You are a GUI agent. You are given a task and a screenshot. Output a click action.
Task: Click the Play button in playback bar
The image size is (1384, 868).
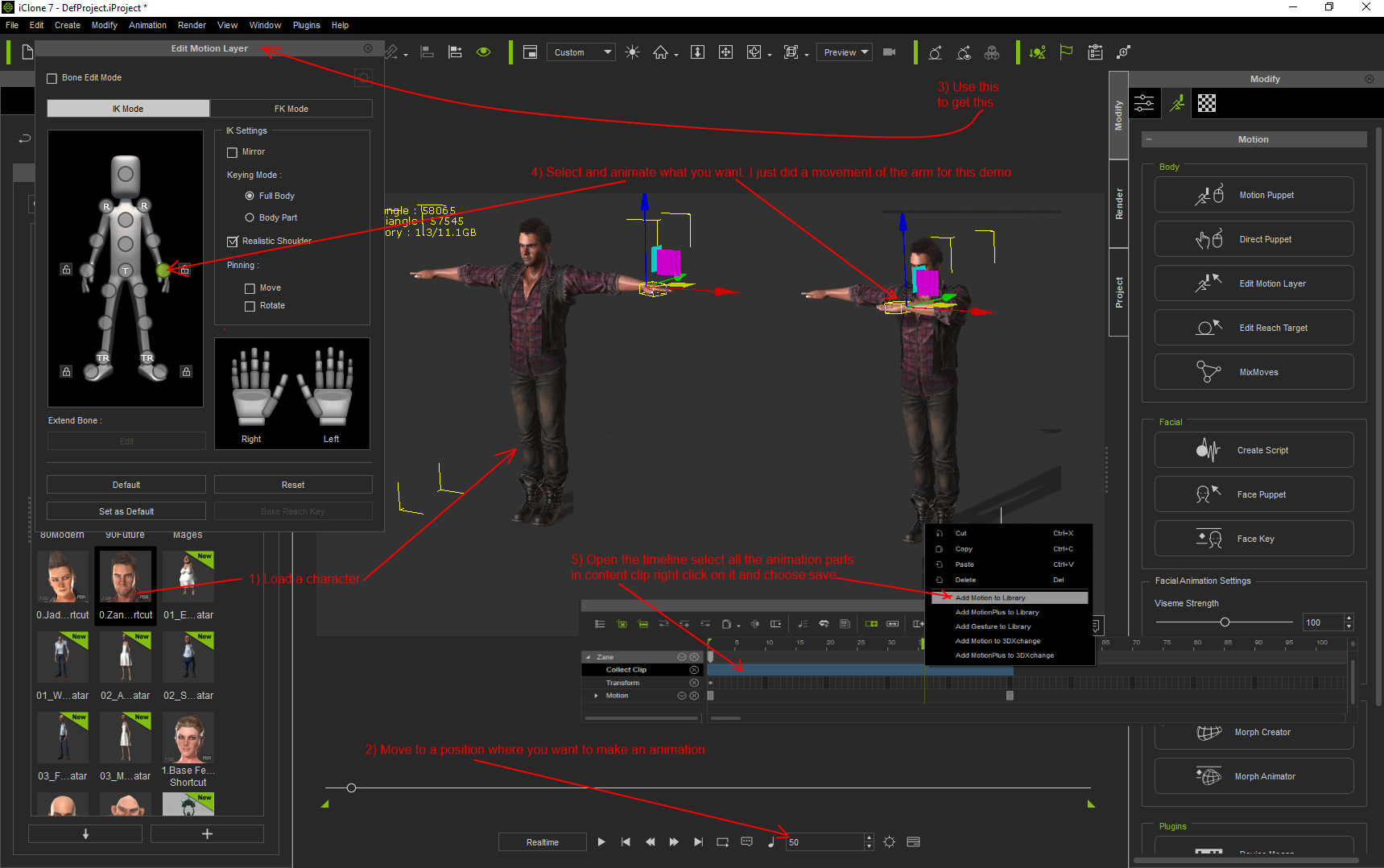601,842
